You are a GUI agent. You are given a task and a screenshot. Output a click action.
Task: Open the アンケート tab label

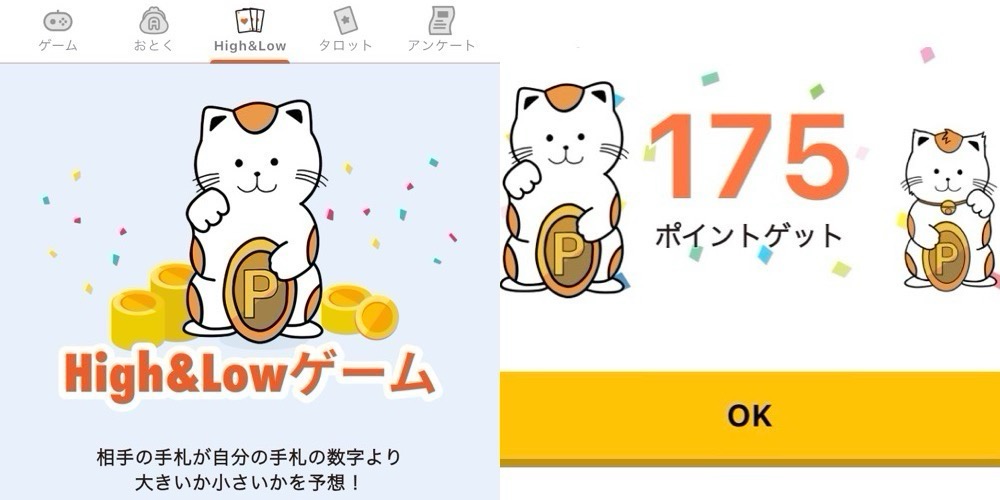coord(441,46)
